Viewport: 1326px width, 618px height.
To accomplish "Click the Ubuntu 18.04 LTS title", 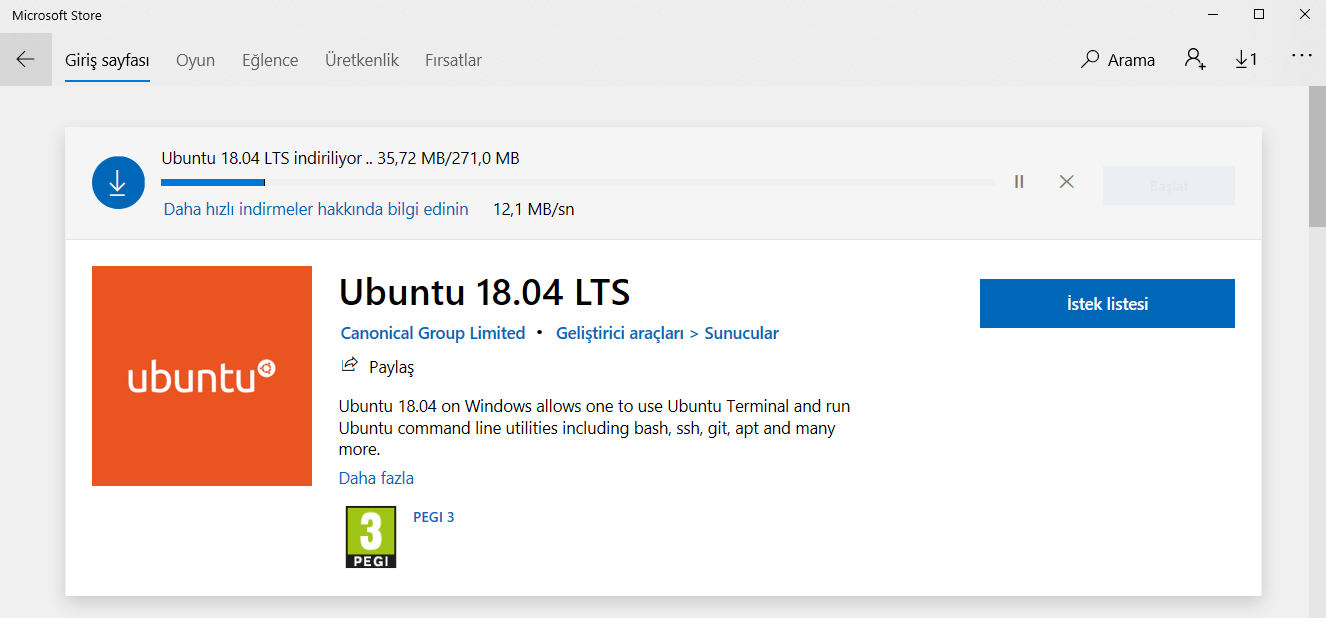I will 485,292.
